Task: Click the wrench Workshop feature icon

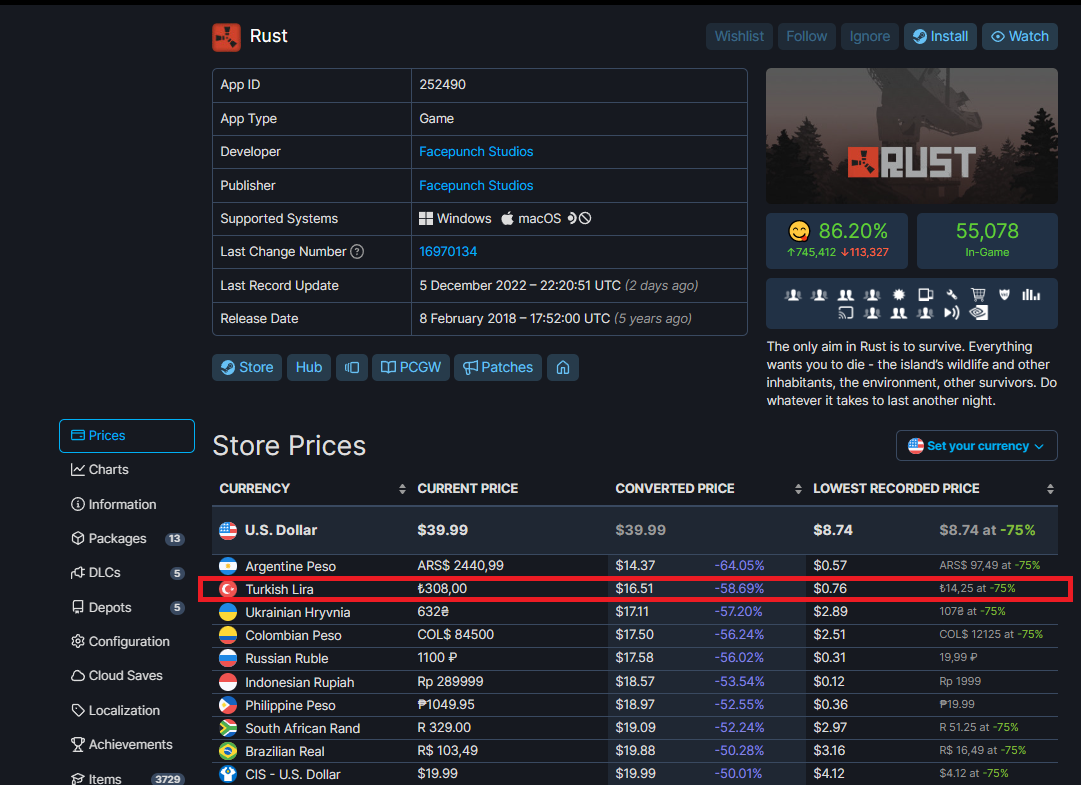Action: (952, 295)
